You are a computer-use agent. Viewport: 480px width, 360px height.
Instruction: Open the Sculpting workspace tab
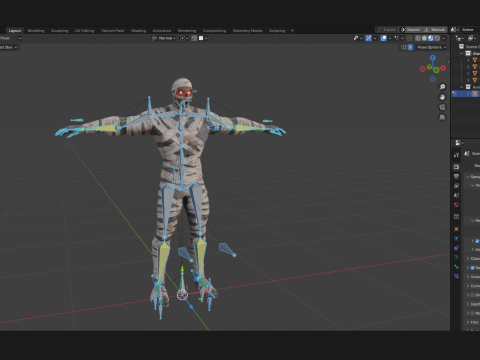(x=60, y=31)
